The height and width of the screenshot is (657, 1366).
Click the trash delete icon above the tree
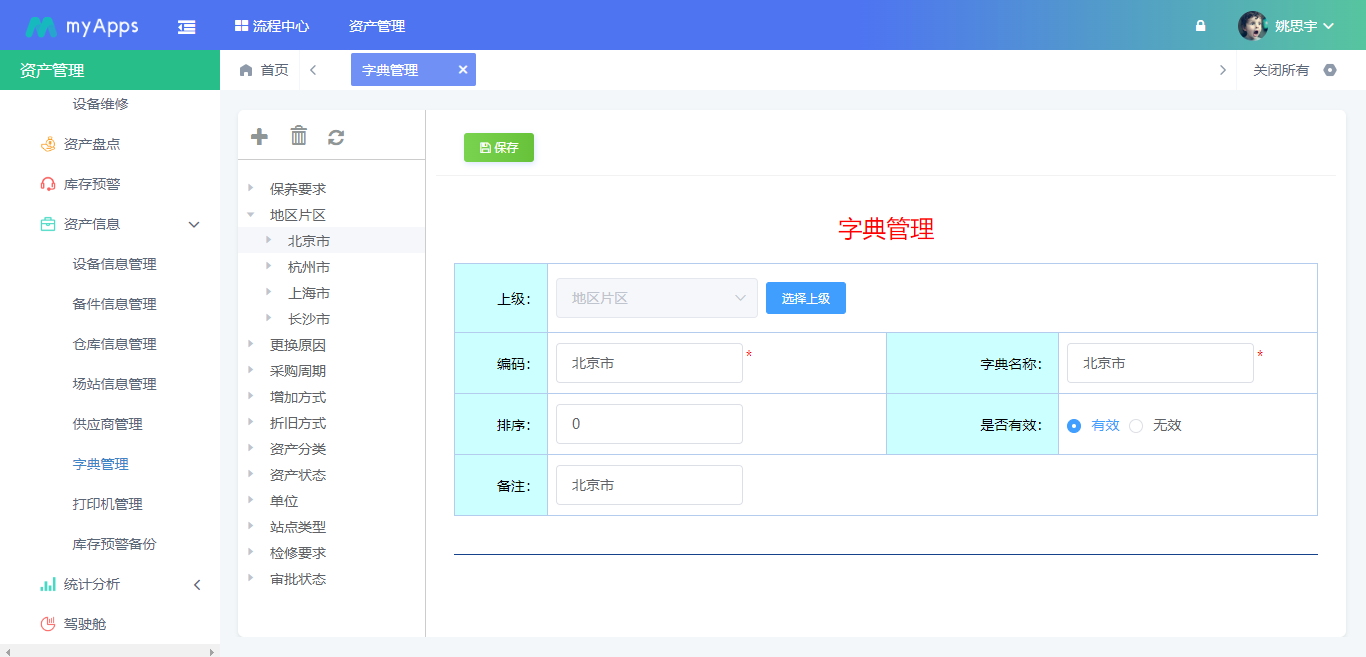pyautogui.click(x=298, y=135)
